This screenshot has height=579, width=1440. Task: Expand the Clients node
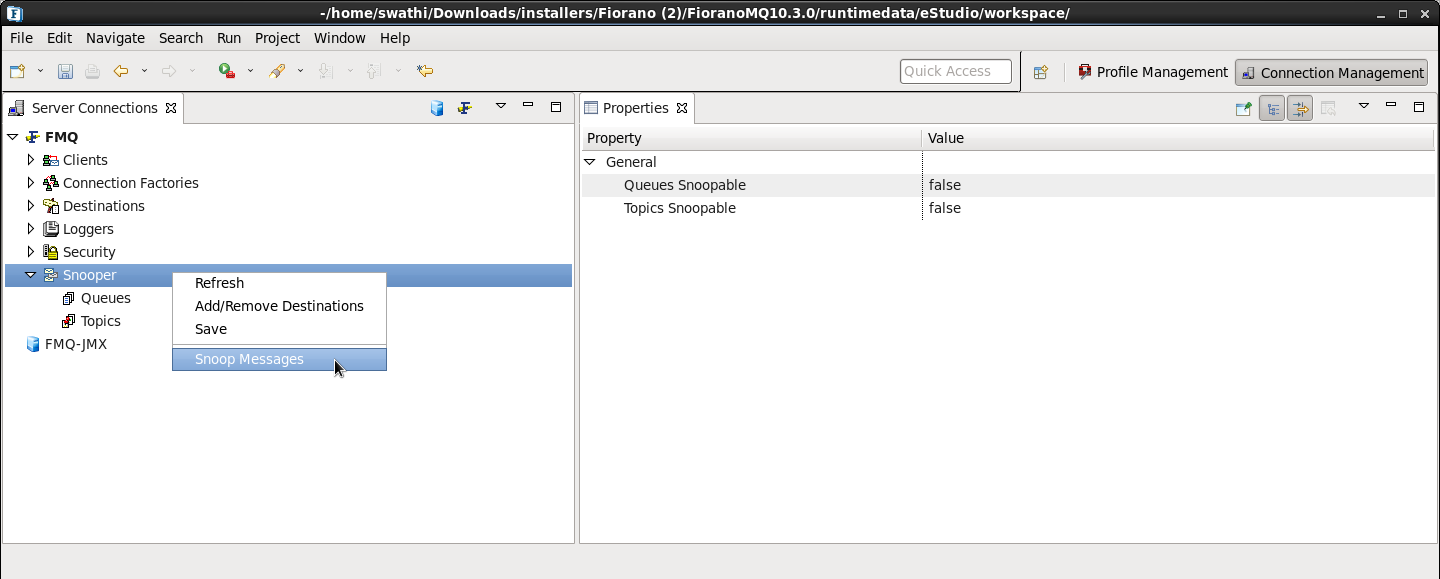click(x=30, y=160)
